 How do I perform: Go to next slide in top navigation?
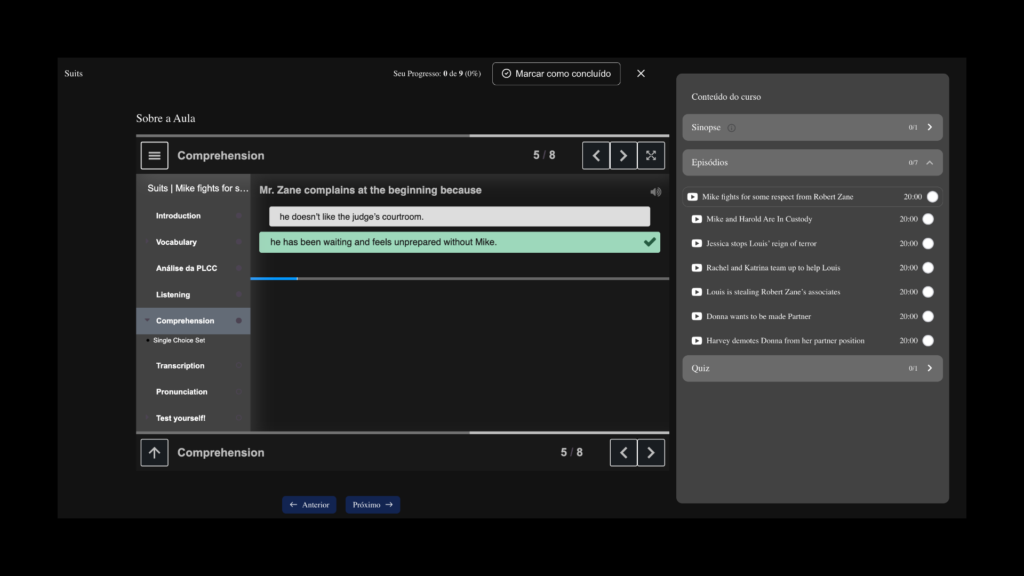pyautogui.click(x=623, y=155)
